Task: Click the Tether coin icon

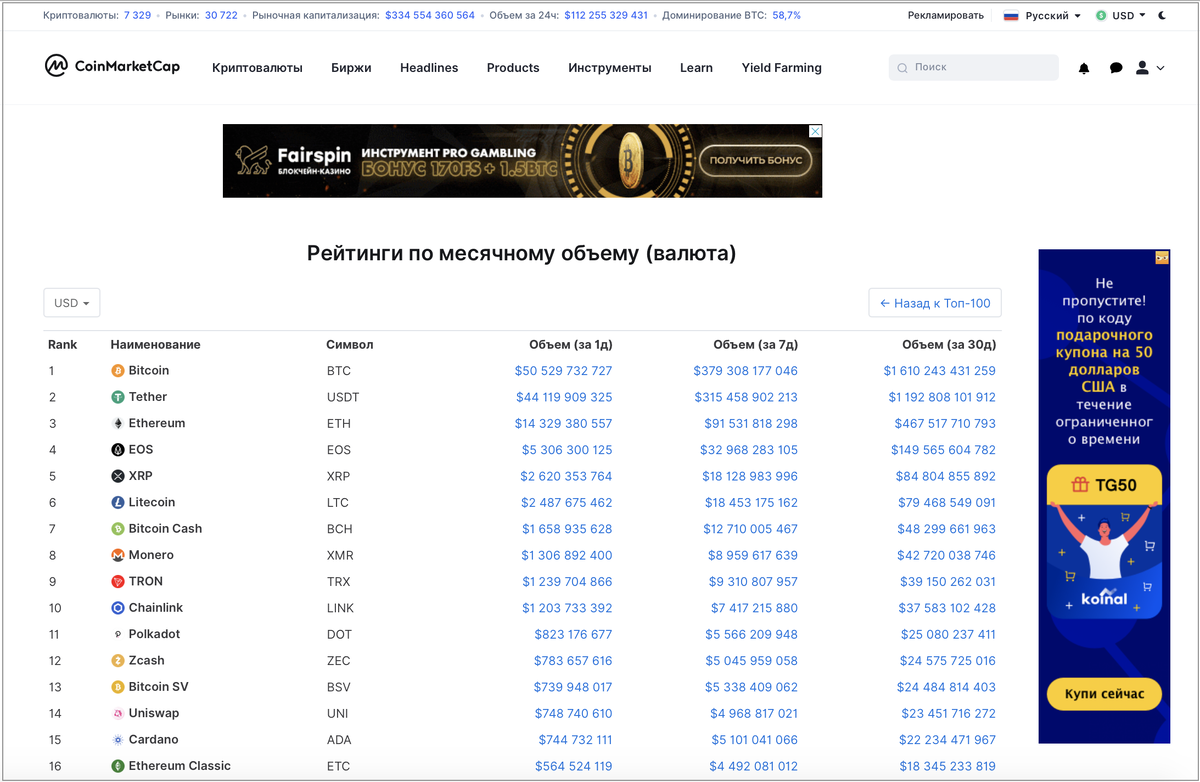Action: click(118, 397)
